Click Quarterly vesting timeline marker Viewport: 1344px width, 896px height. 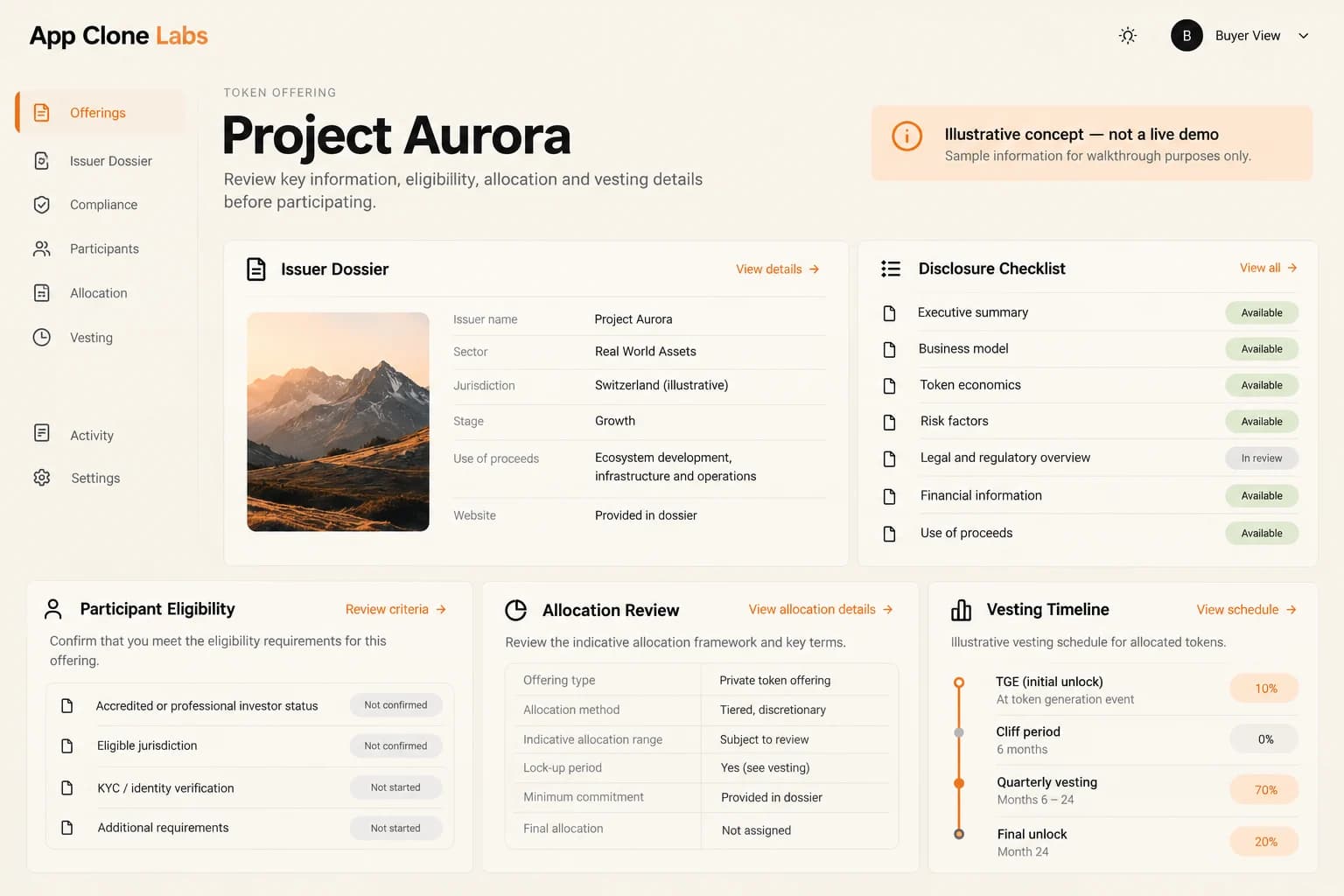[x=959, y=783]
